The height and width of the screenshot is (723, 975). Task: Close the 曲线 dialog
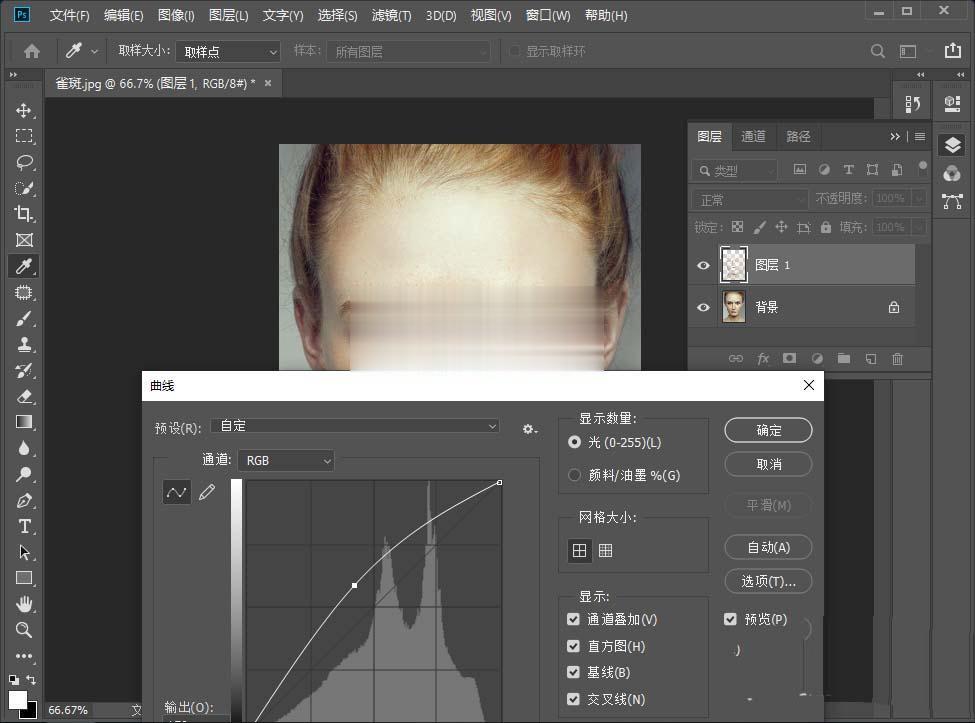coord(808,385)
